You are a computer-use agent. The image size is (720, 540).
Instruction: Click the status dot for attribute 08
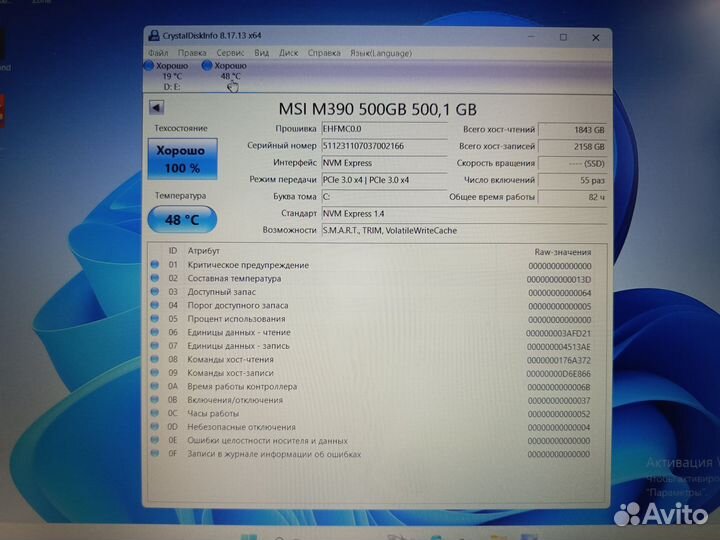click(155, 359)
